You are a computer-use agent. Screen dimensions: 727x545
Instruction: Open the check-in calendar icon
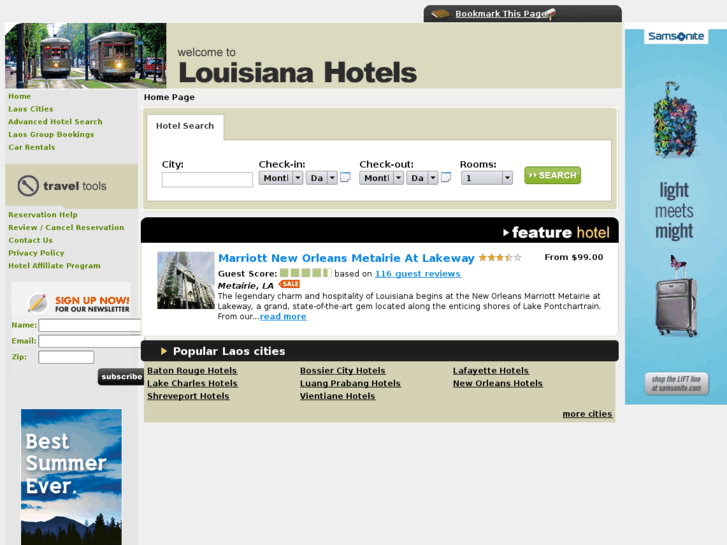coord(345,178)
